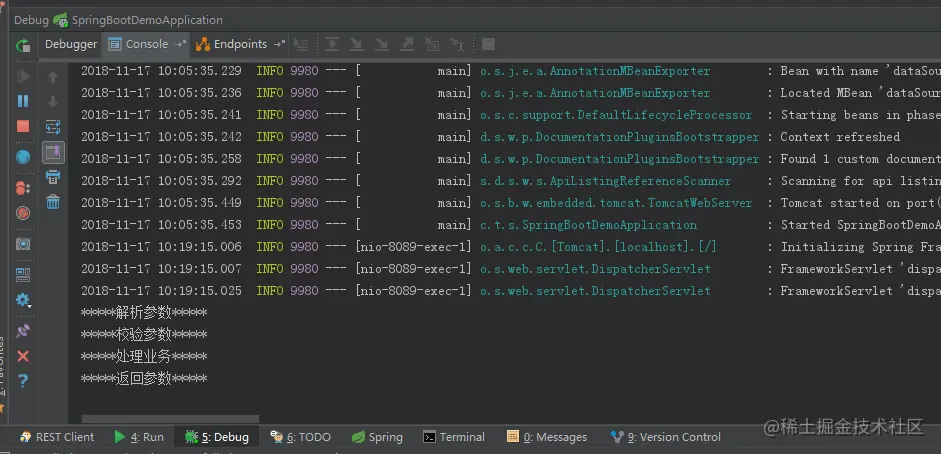Click the Force Step Into icon

(382, 44)
